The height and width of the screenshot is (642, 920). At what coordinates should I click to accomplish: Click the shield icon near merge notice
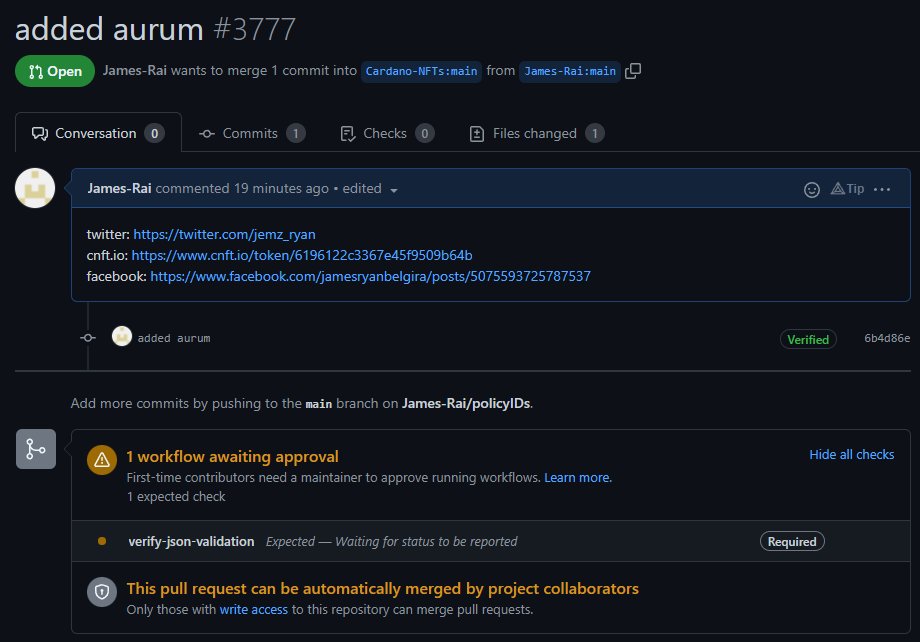pos(102,592)
